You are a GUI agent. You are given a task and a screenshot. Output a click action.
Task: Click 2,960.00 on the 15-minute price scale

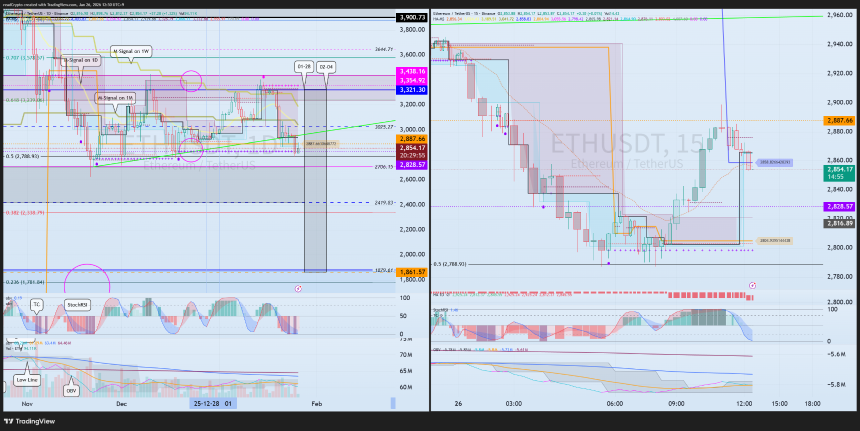coord(839,15)
